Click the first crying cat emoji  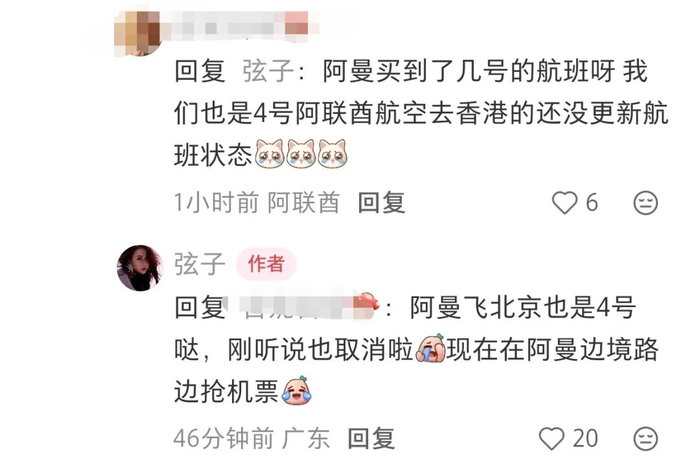(270, 154)
